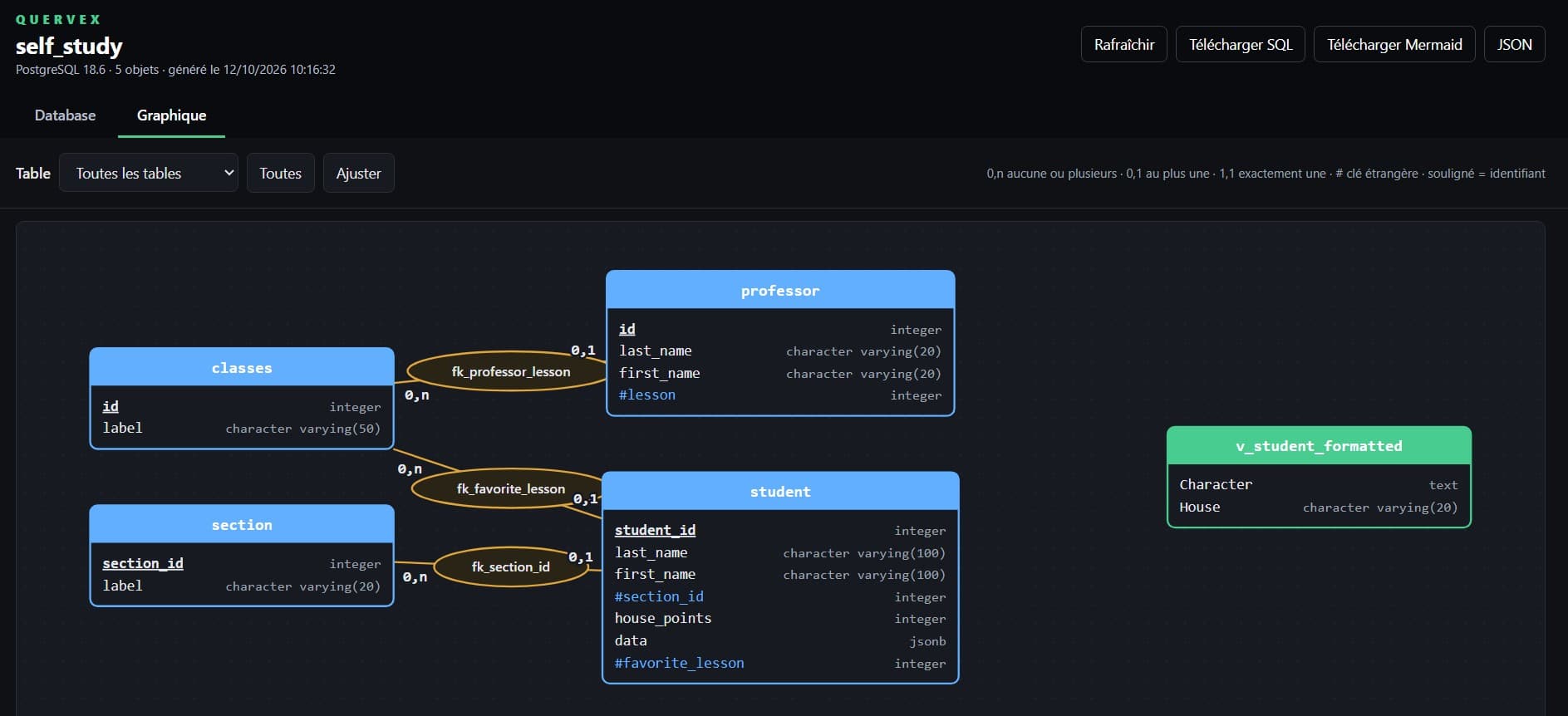Select the professor table header

(x=780, y=290)
